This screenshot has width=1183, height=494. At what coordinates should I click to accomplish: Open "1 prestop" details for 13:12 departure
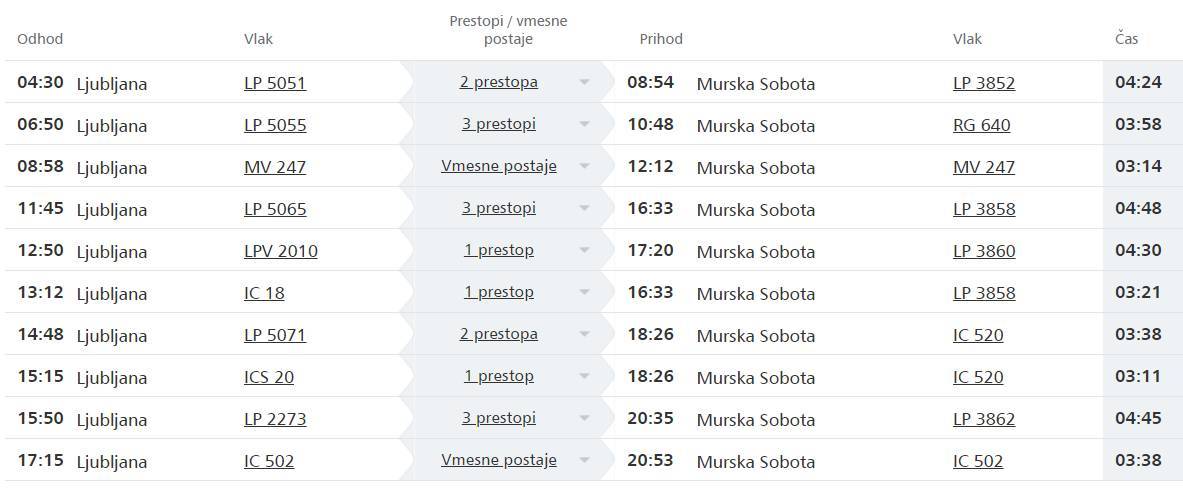[x=498, y=292]
